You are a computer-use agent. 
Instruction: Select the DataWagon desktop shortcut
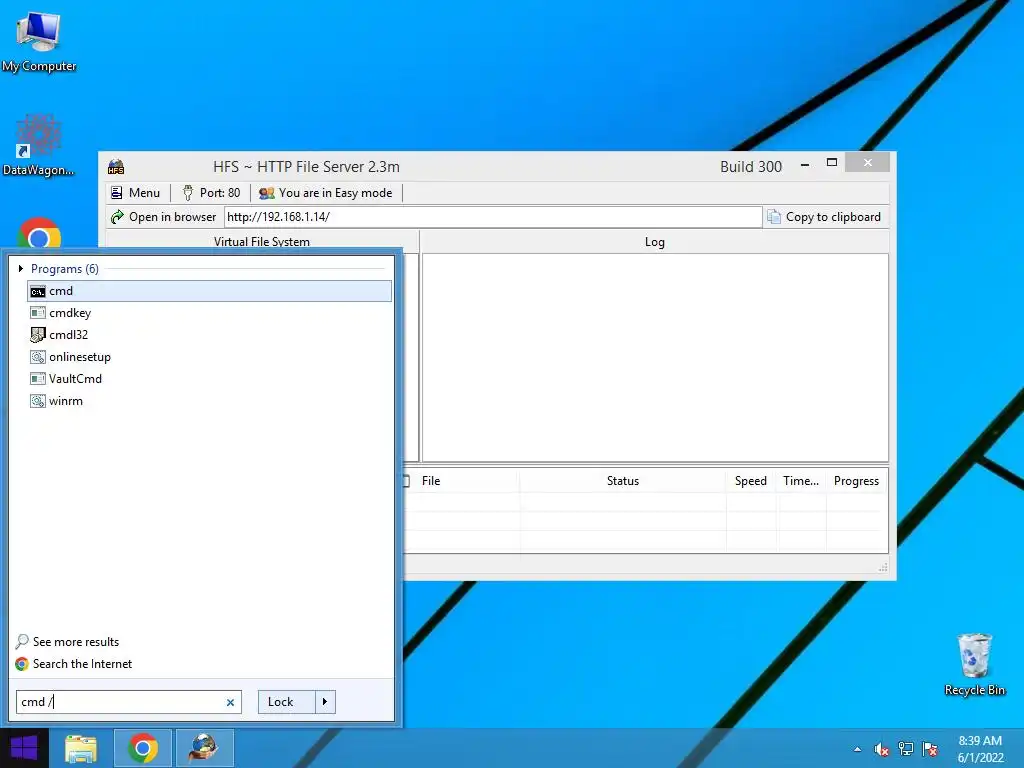pyautogui.click(x=39, y=146)
